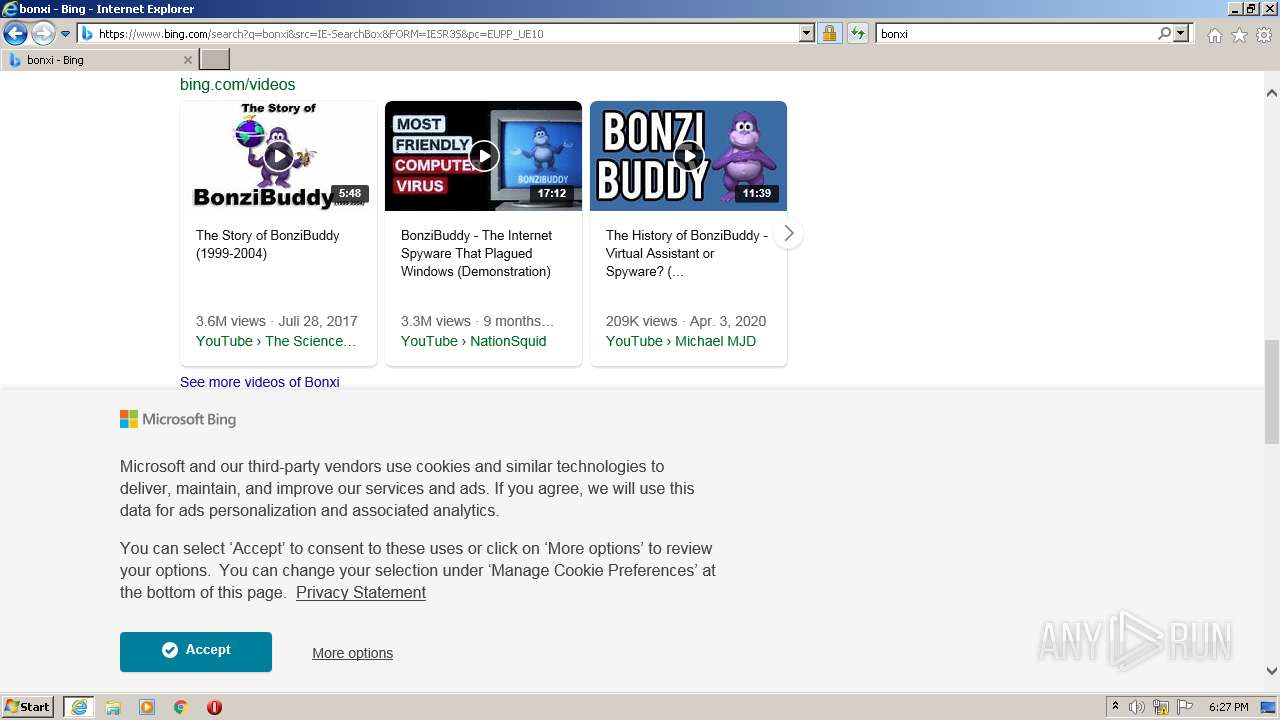Image resolution: width=1280 pixels, height=720 pixels.
Task: Click the search box containing bonxi
Action: click(x=1016, y=34)
